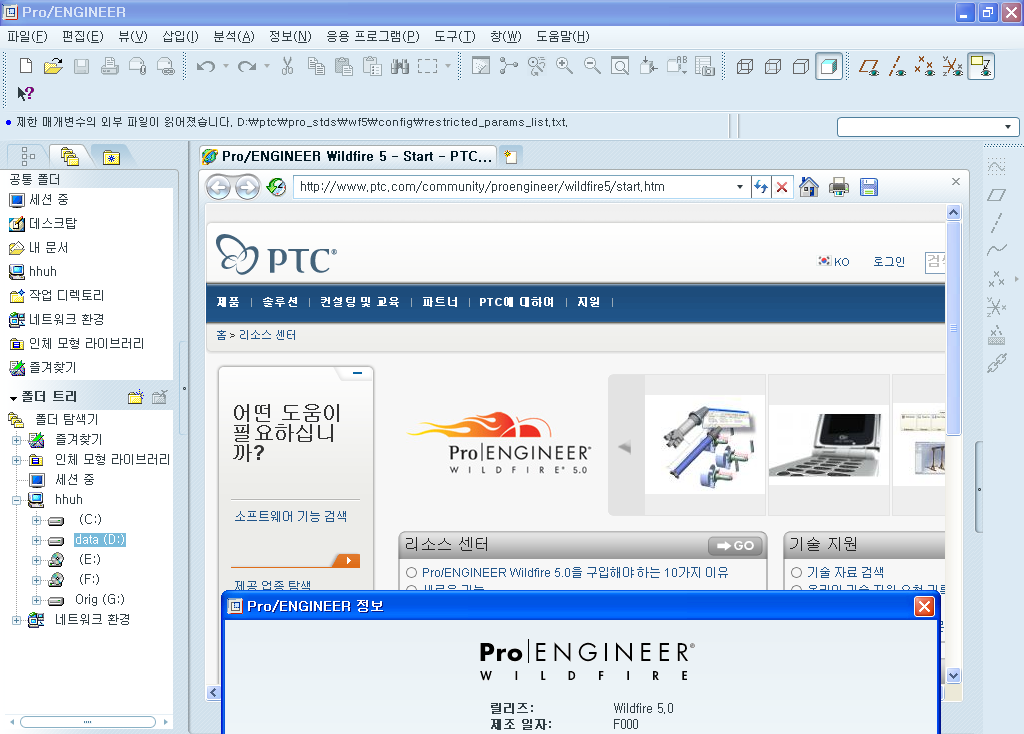The image size is (1024, 734).
Task: Create a new file with the New icon
Action: [26, 66]
